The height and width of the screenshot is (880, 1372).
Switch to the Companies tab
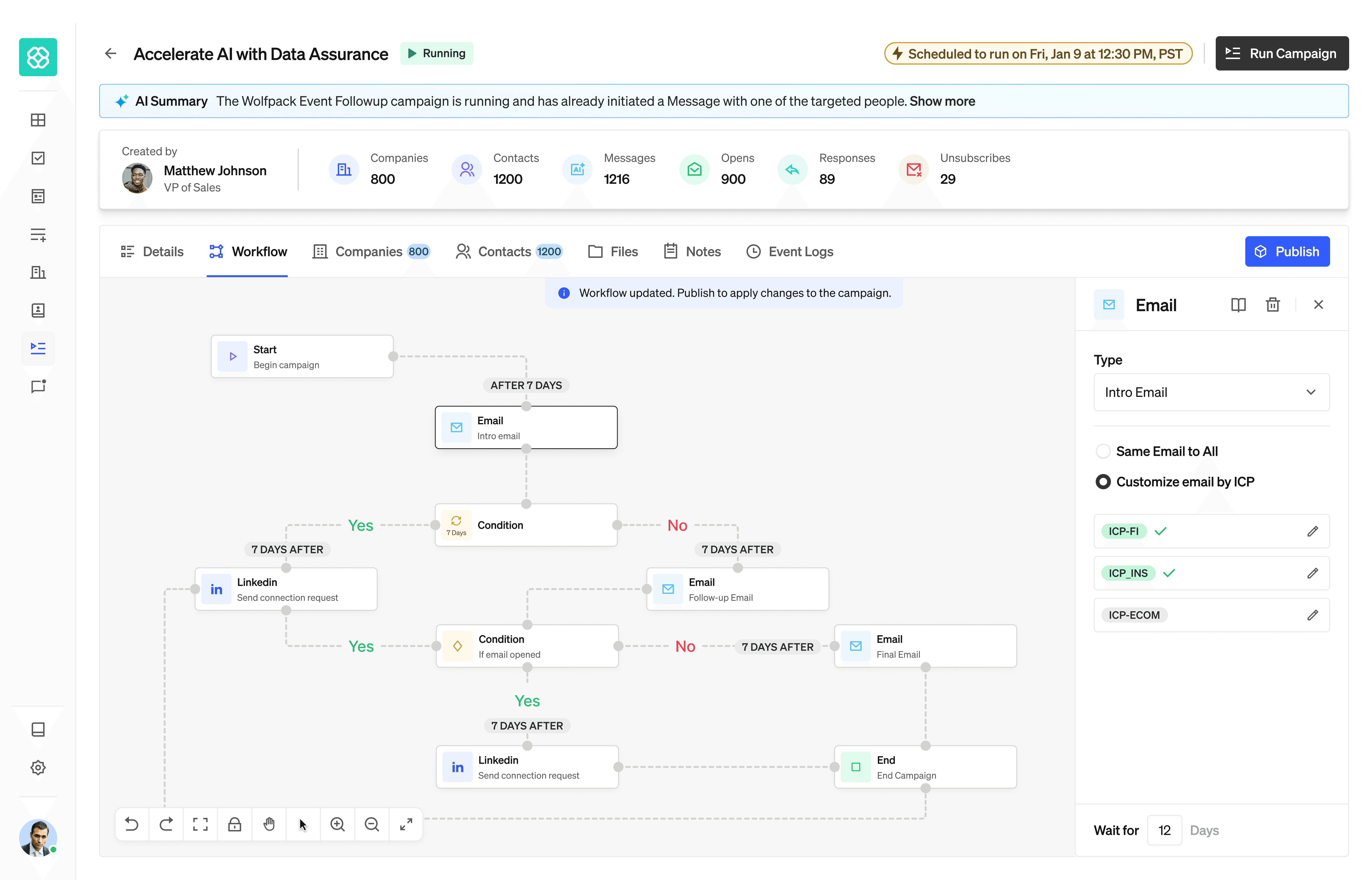click(371, 251)
